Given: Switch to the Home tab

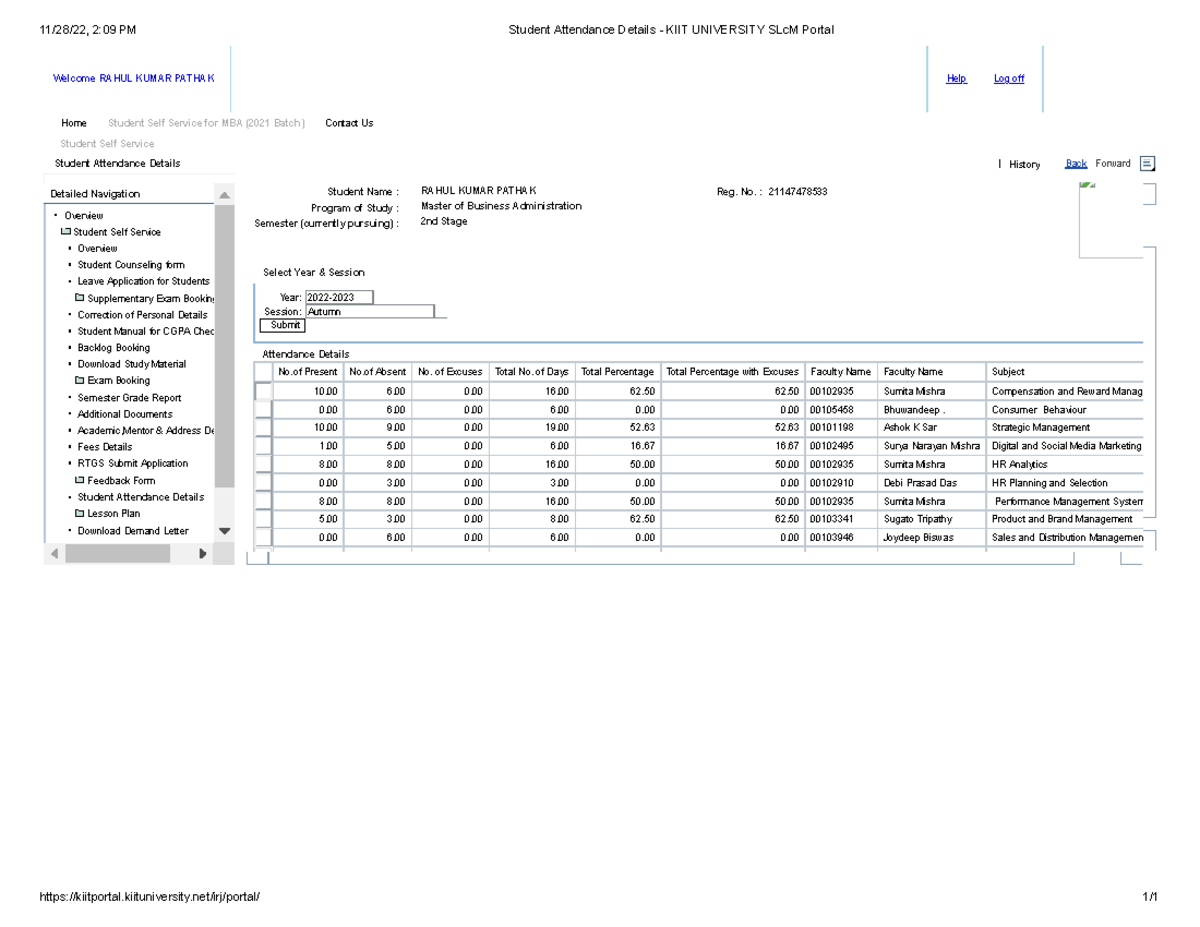Looking at the screenshot, I should 73,122.
